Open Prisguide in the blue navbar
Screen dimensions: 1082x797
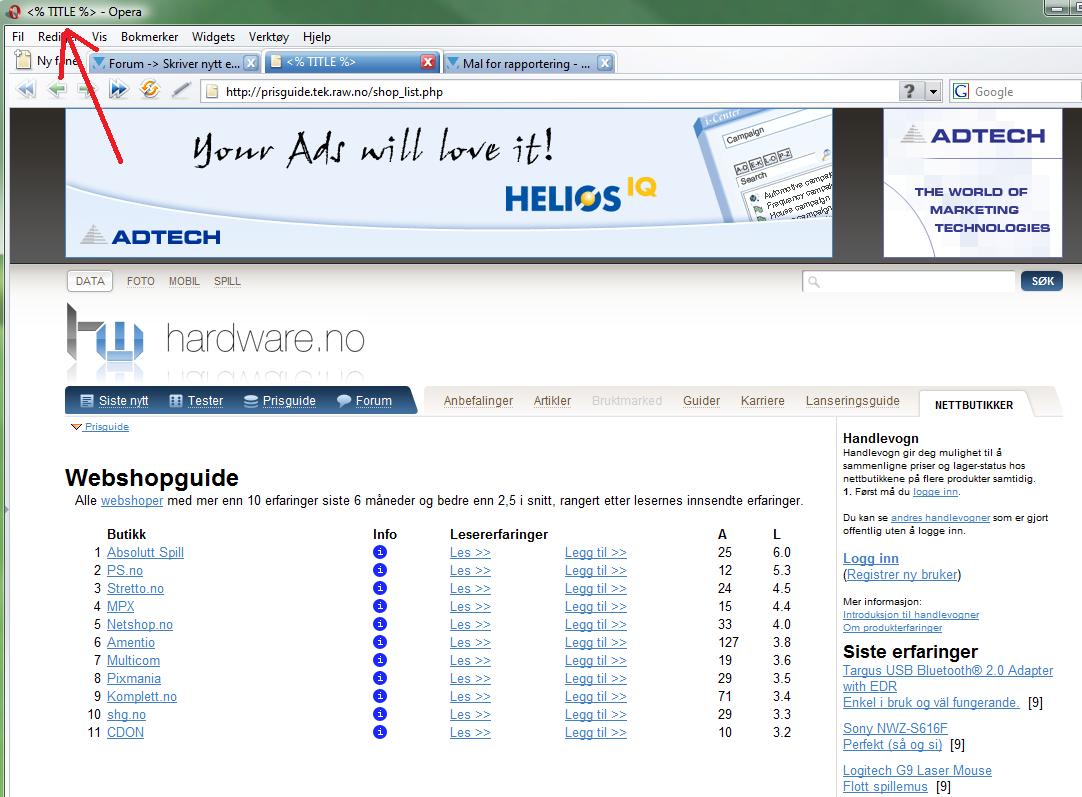(x=279, y=400)
